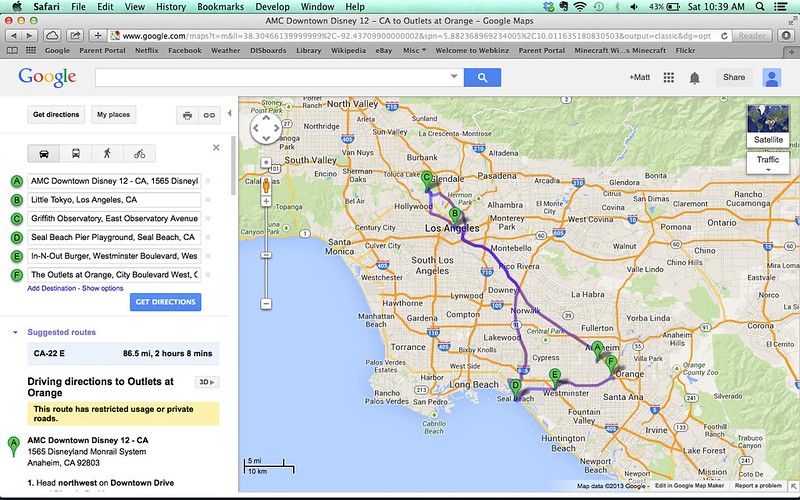Click the Apple menu logo
The image size is (800, 500).
click(x=16, y=7)
